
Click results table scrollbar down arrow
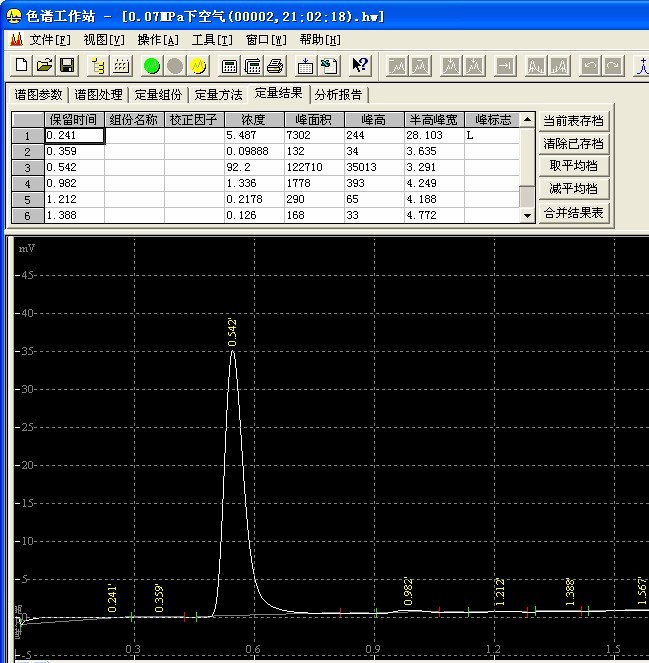click(528, 215)
